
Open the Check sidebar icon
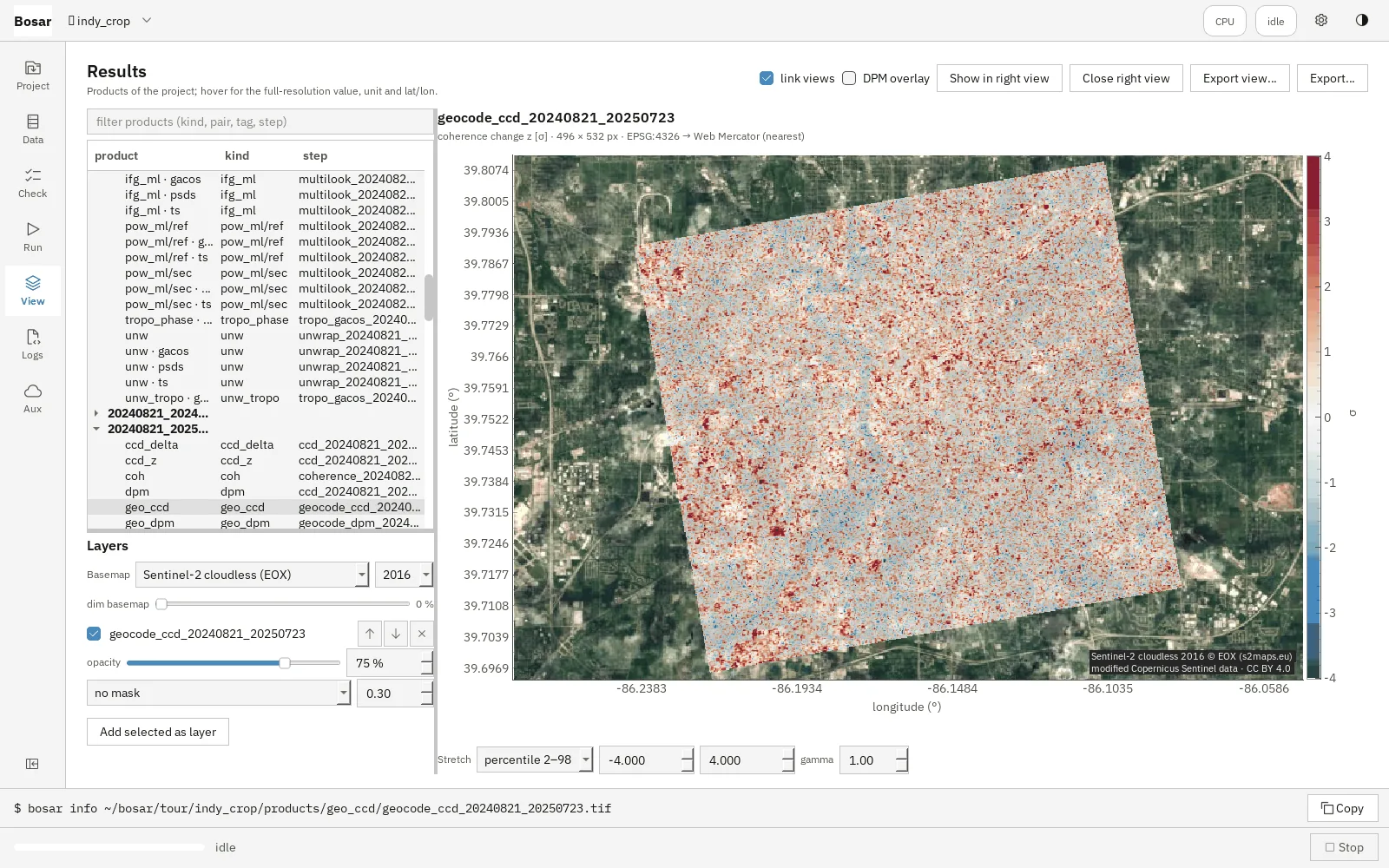(33, 182)
